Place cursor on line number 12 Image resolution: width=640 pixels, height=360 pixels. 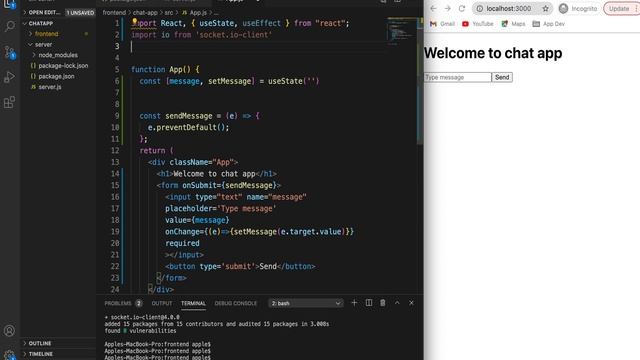click(x=115, y=151)
